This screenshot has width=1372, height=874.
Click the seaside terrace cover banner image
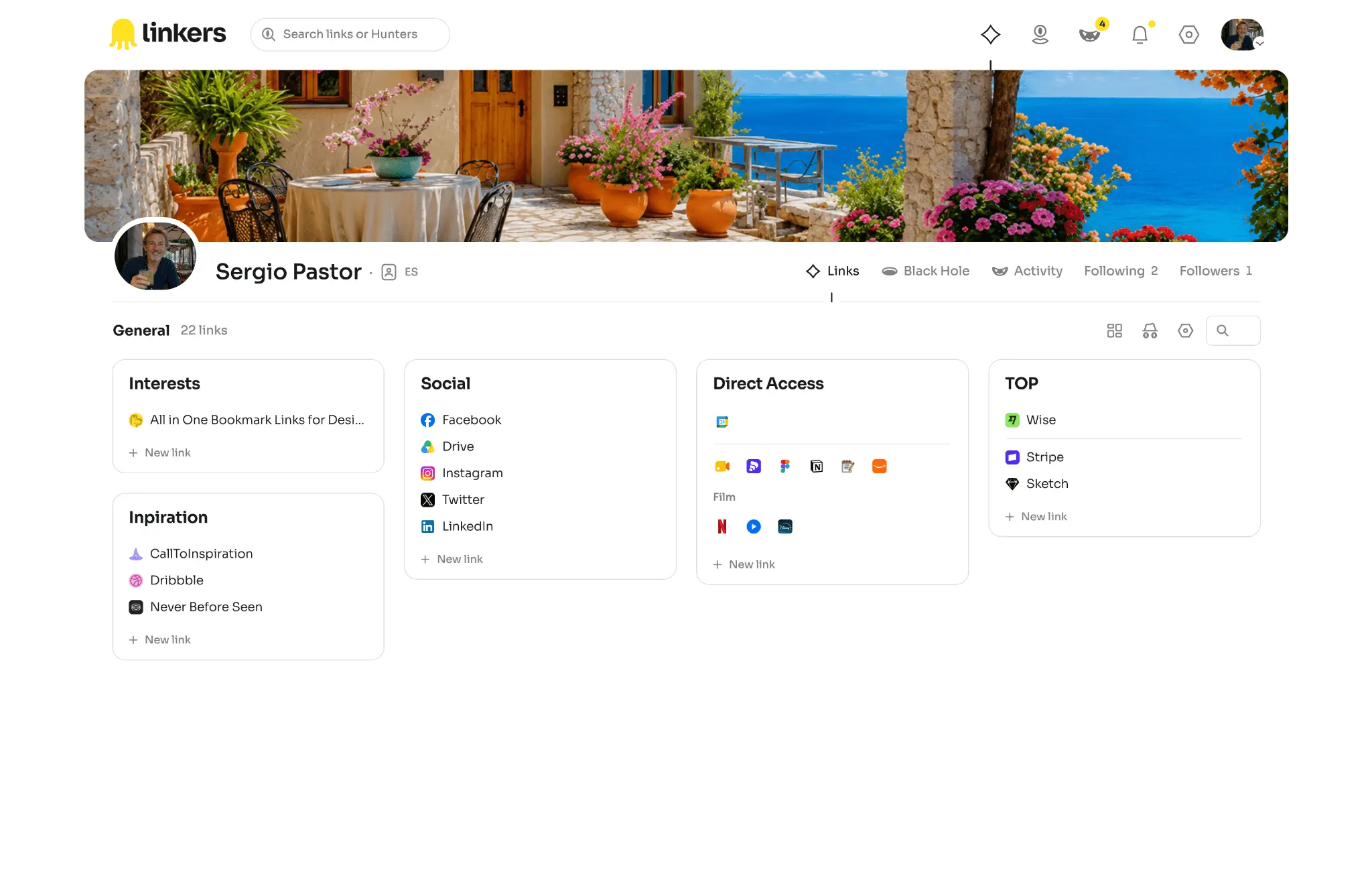pos(686,155)
